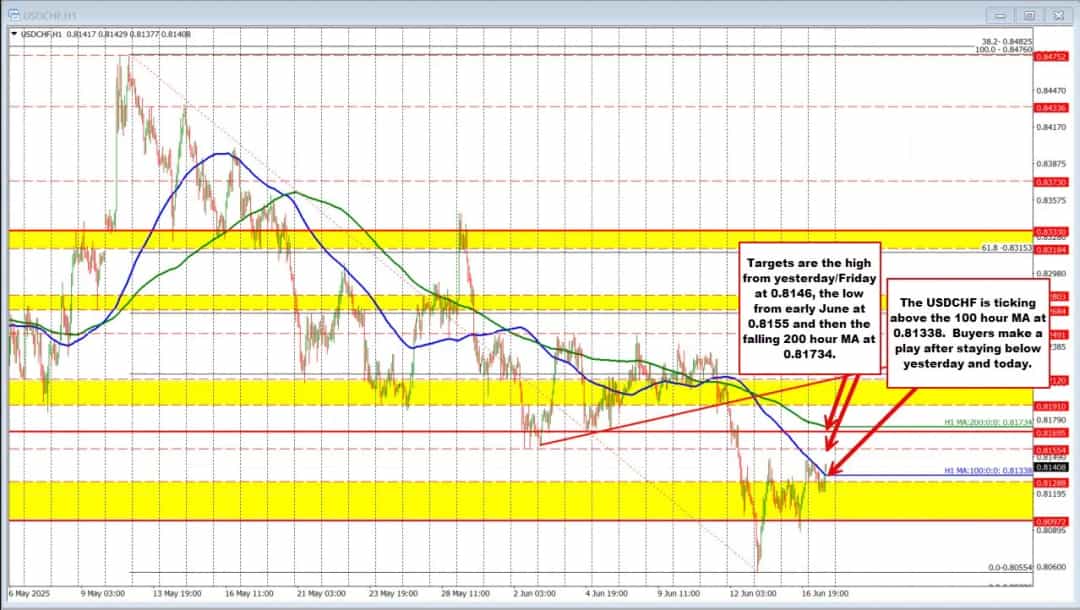Screen dimensions: 1080x610
Task: Expand the triangle arrow beside USDCHF,H1
Action: 13,34
